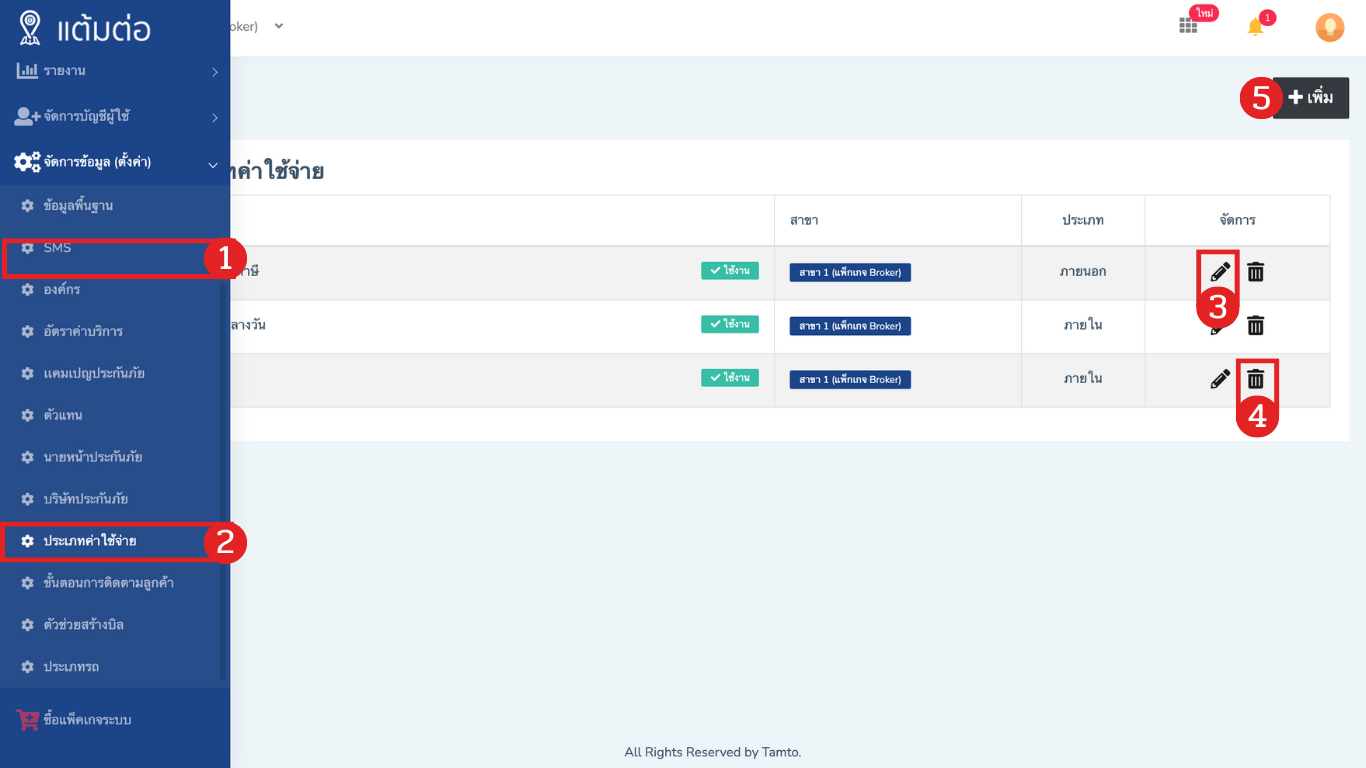Viewport: 1366px width, 768px height.
Task: Expand the จัดการบัญชีผู้ใช้ chevron
Action: (x=214, y=118)
